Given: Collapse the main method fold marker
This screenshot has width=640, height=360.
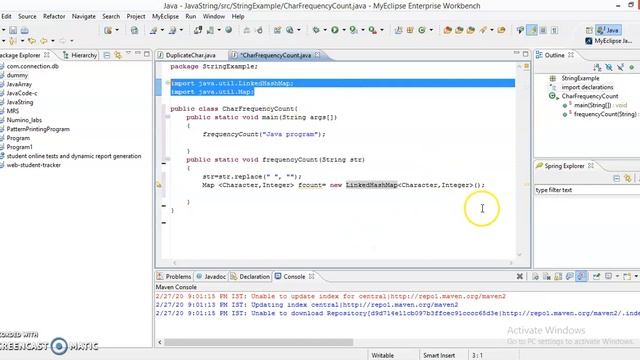Looking at the screenshot, I should pyautogui.click(x=167, y=117).
